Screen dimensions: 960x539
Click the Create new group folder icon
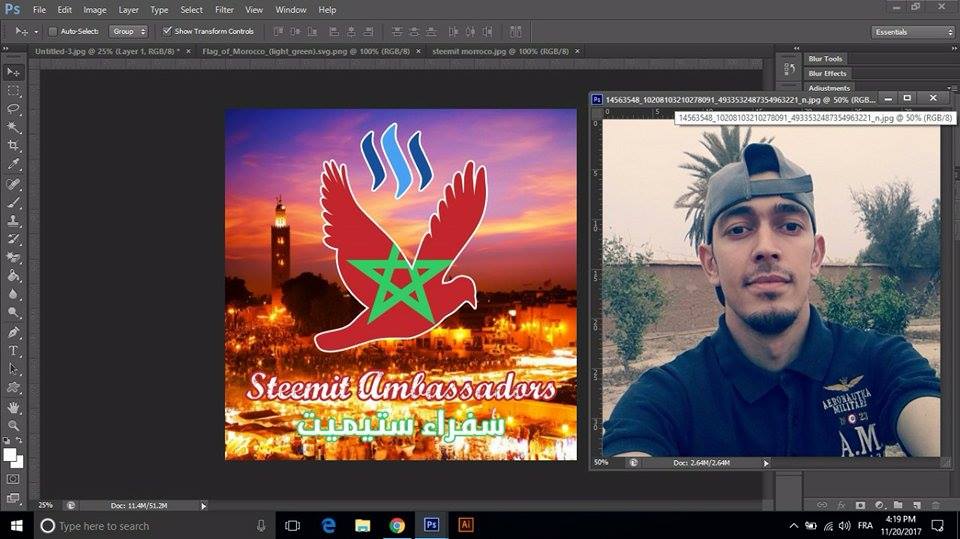tap(898, 505)
